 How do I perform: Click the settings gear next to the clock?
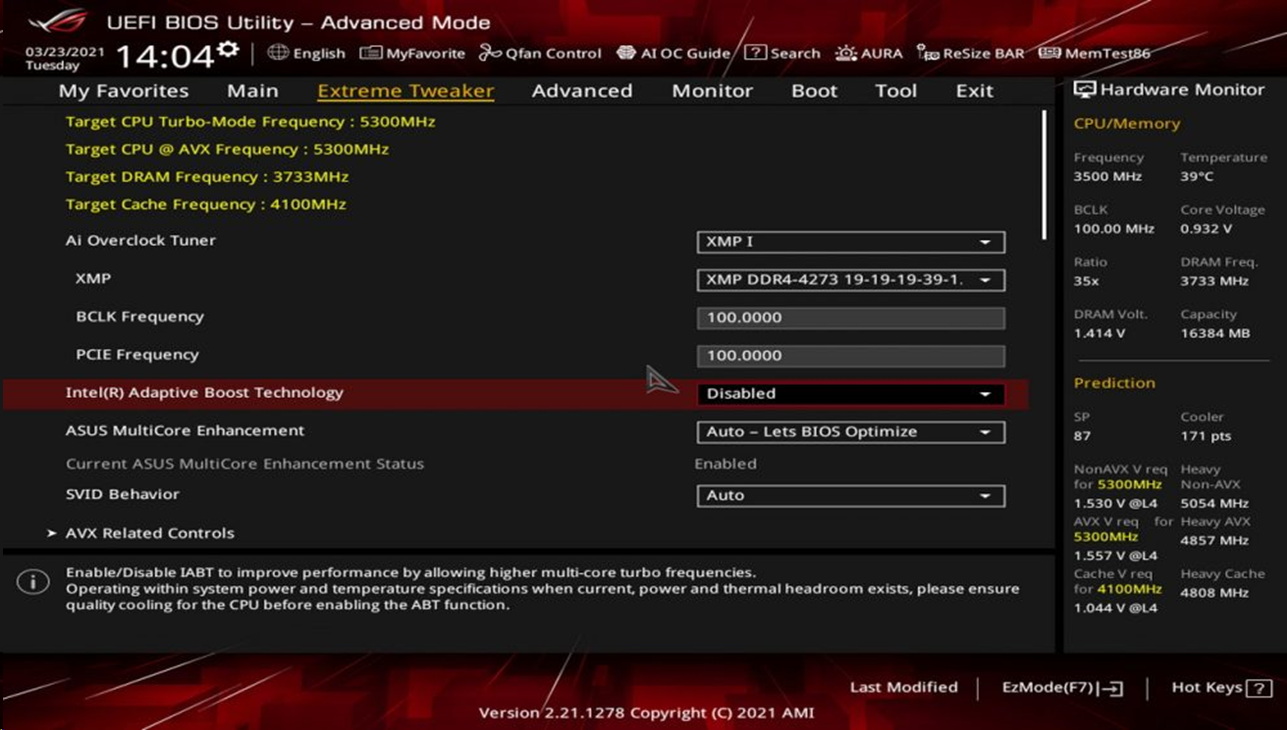coord(228,50)
